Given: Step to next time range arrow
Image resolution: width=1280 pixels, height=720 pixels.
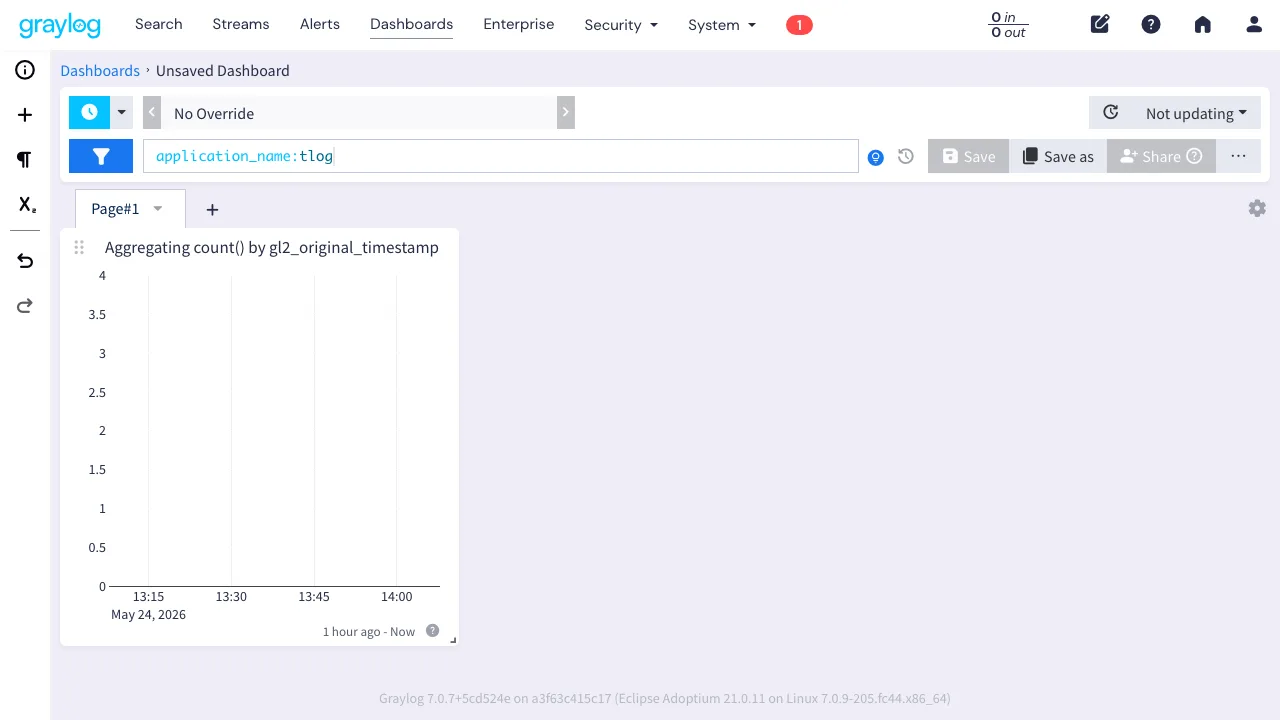Looking at the screenshot, I should [x=565, y=113].
